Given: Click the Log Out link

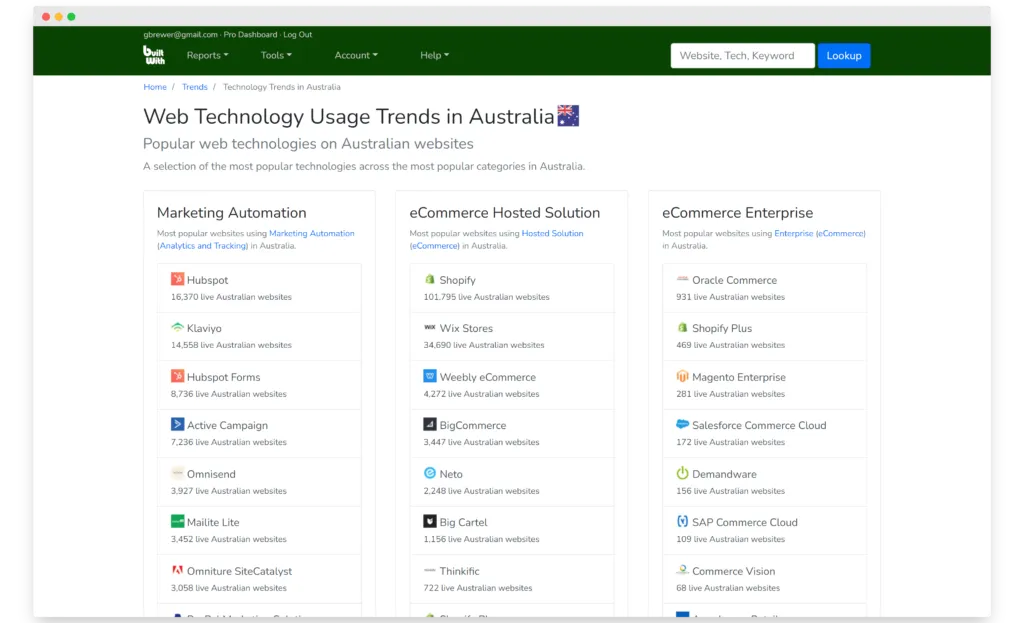Looking at the screenshot, I should pos(298,35).
